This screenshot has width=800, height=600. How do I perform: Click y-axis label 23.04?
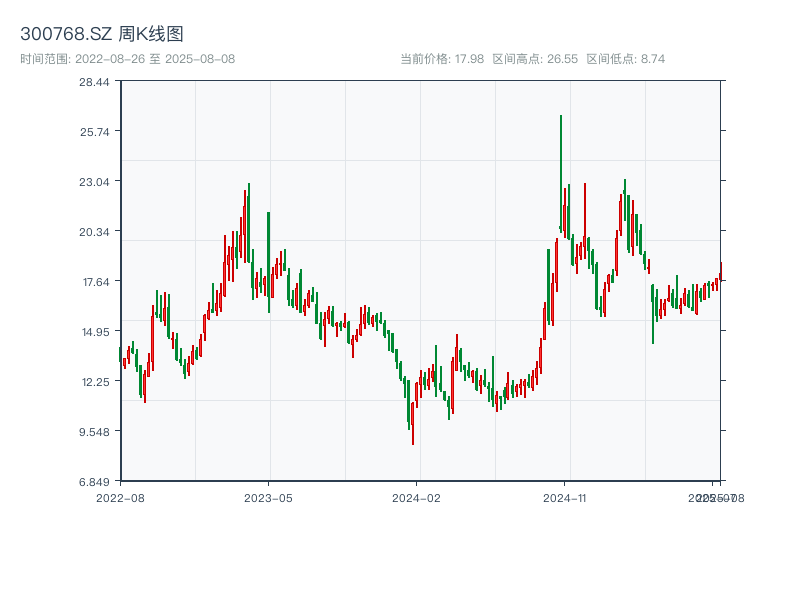94,182
